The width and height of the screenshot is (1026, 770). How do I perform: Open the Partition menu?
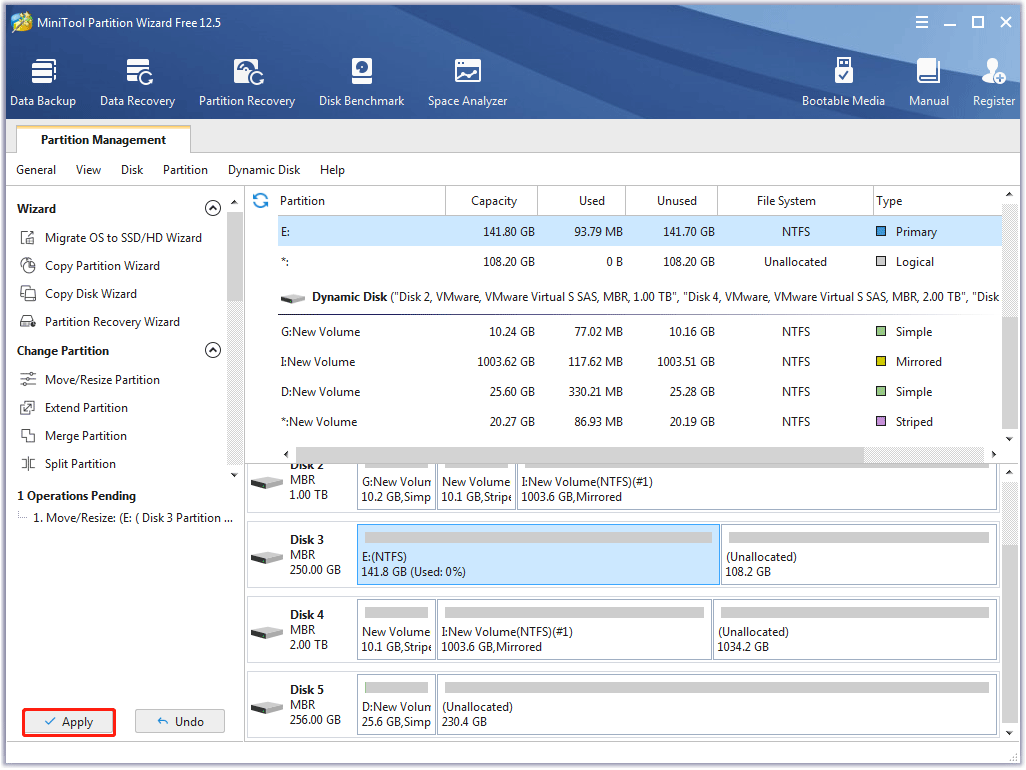185,170
